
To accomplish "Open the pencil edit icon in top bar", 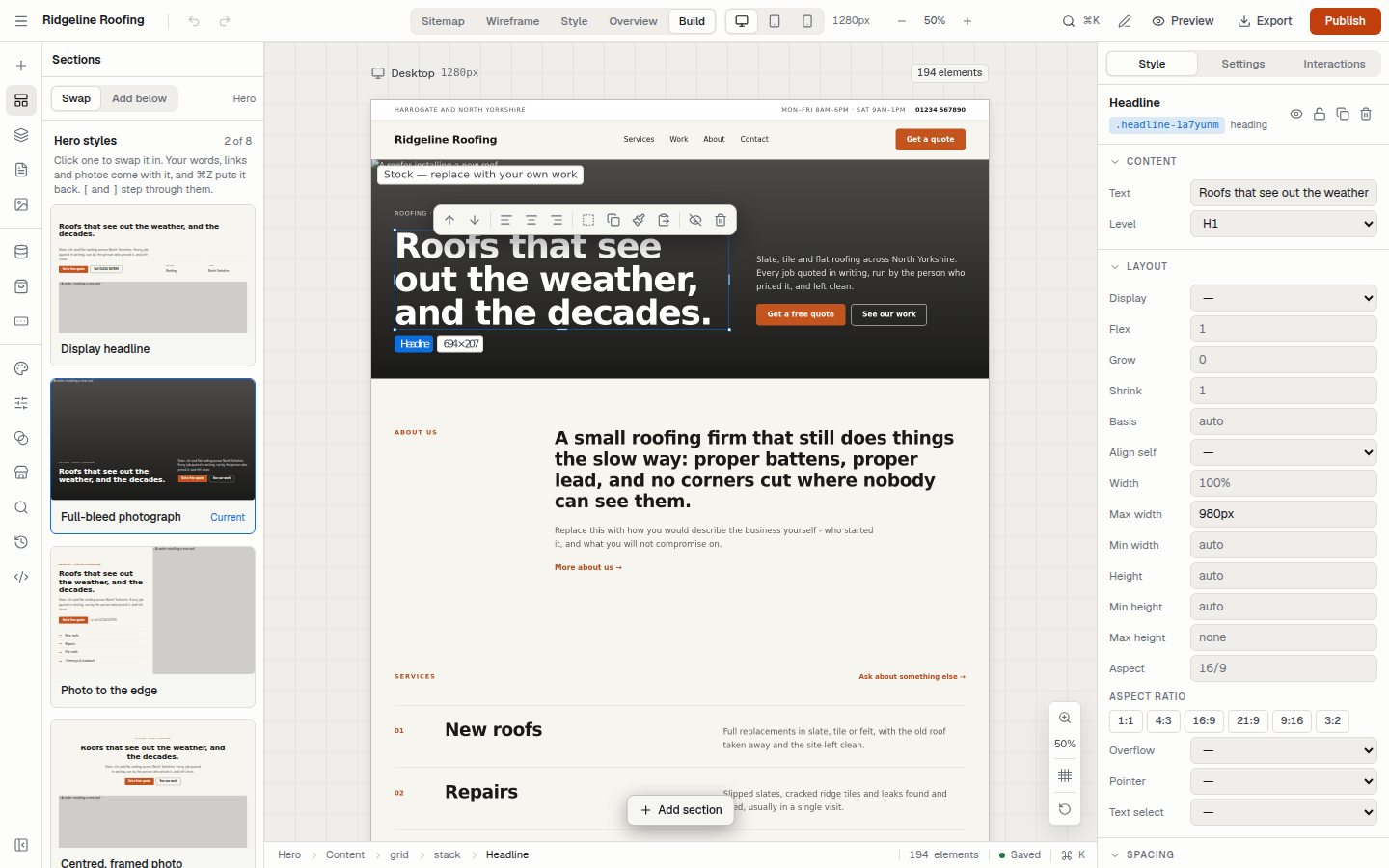I will tap(1125, 21).
